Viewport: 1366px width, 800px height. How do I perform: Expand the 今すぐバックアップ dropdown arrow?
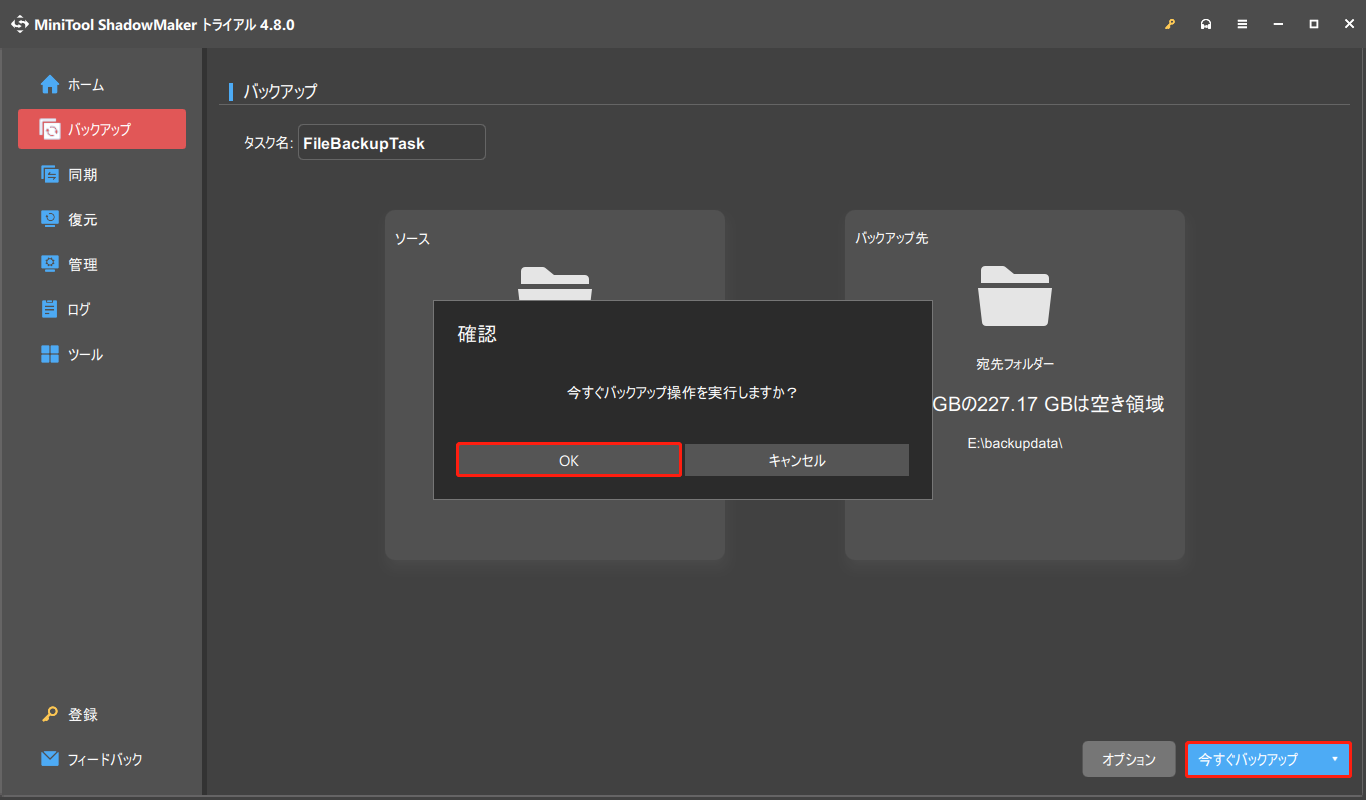(x=1334, y=759)
